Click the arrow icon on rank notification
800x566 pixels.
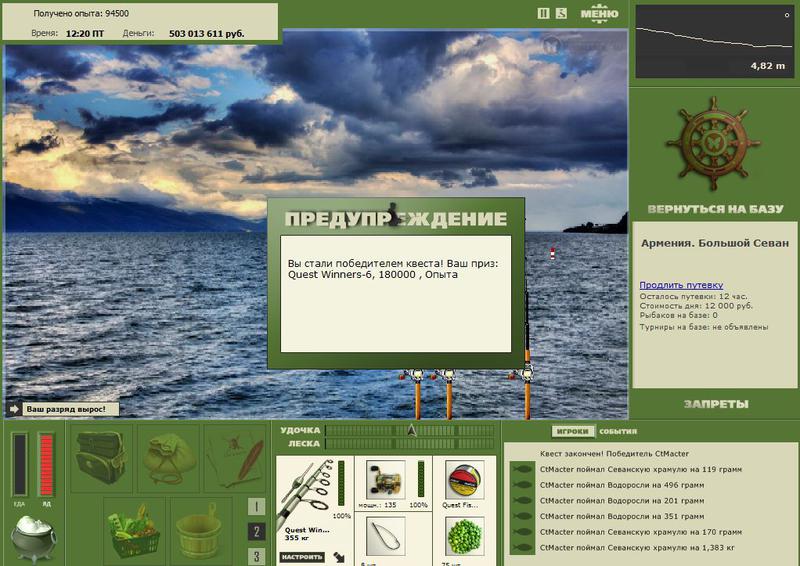point(14,409)
